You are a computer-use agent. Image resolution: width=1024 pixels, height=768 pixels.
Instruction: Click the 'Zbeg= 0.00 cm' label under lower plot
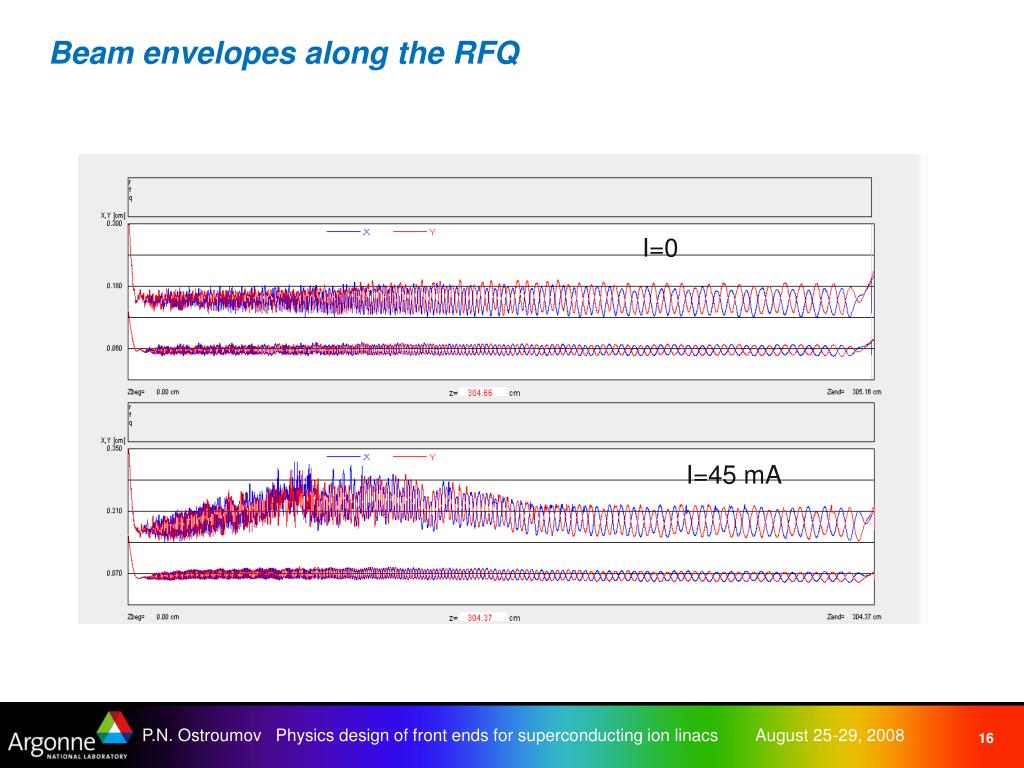click(153, 616)
